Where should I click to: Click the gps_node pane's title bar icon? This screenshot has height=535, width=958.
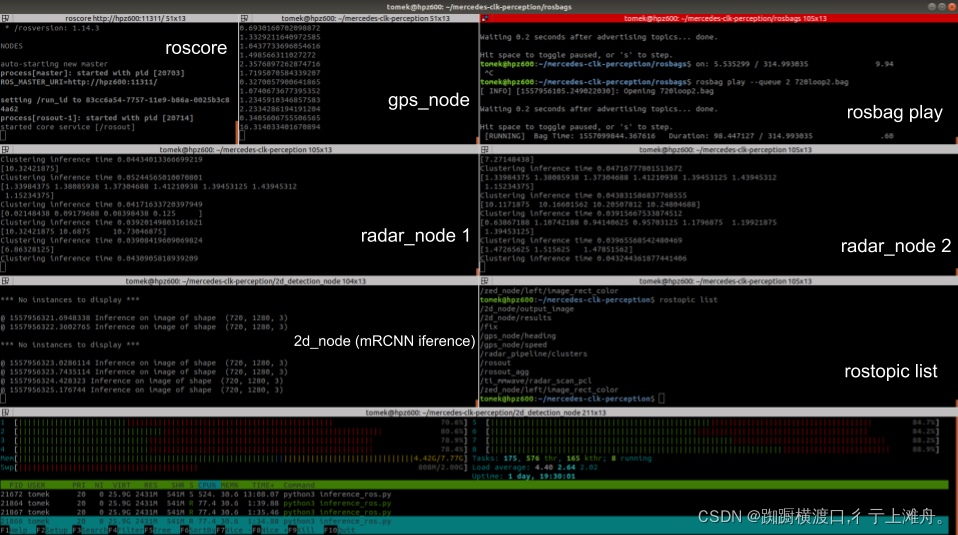tap(245, 18)
